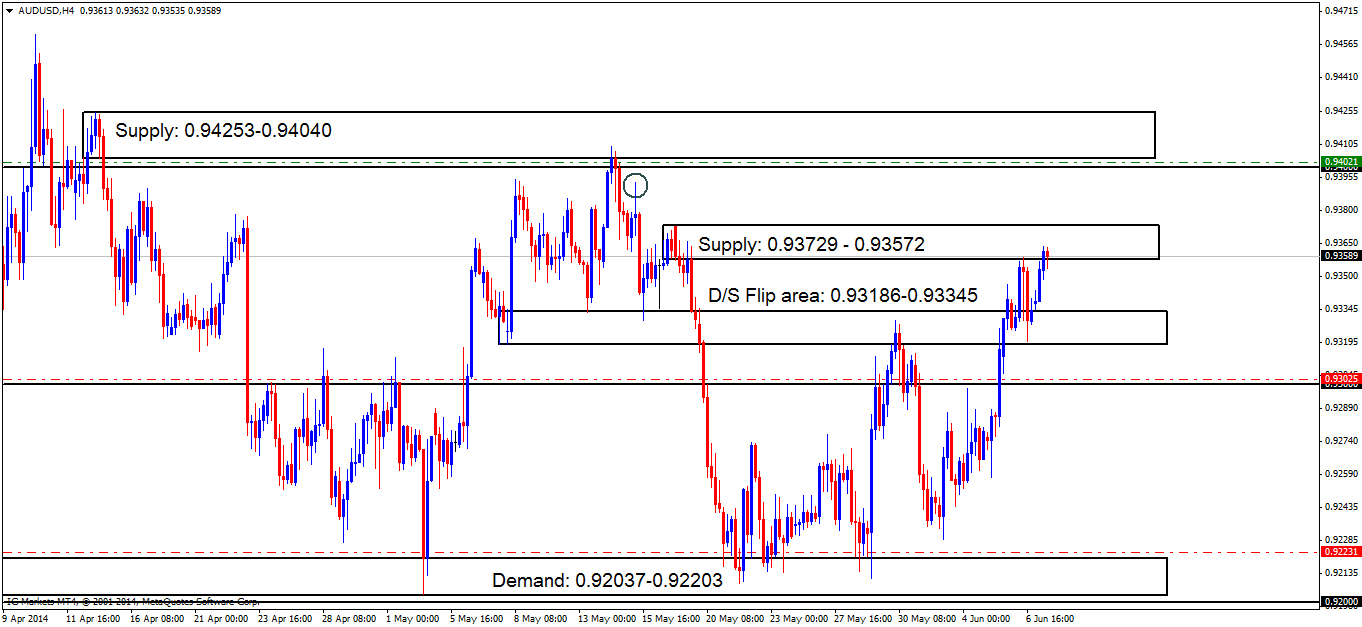Select the 'D/S Flip area: 0.93186-0.93345' label
This screenshot has width=1362, height=627.
[843, 296]
